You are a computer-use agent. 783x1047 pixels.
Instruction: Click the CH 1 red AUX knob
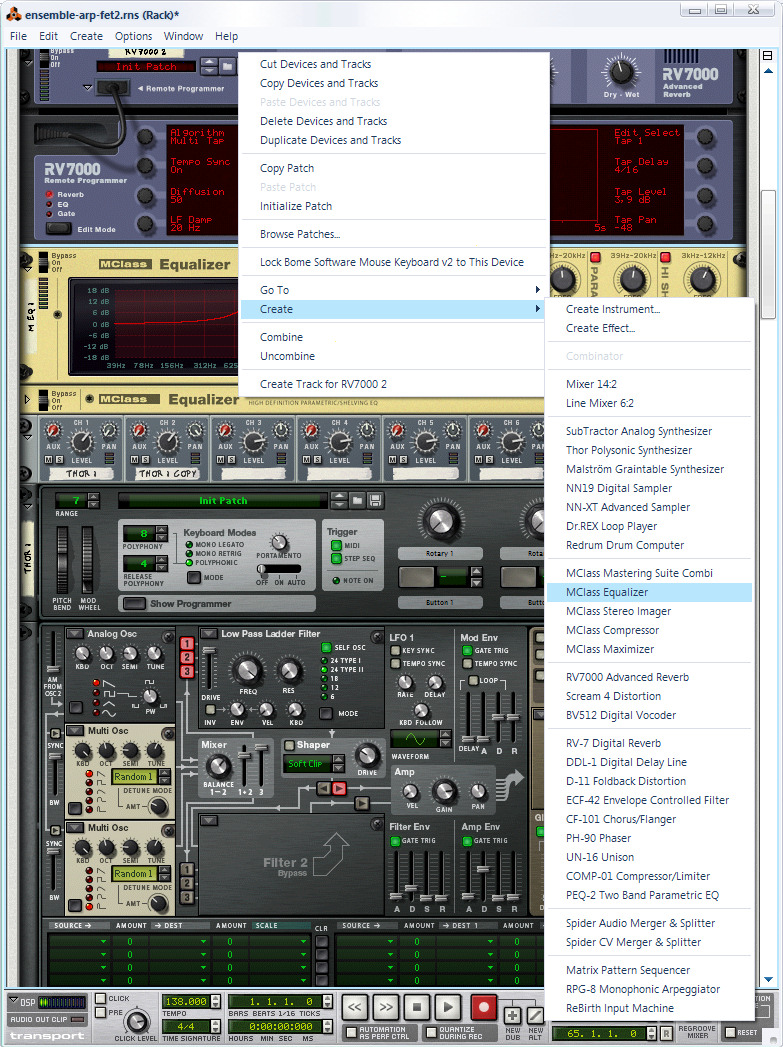click(x=53, y=431)
